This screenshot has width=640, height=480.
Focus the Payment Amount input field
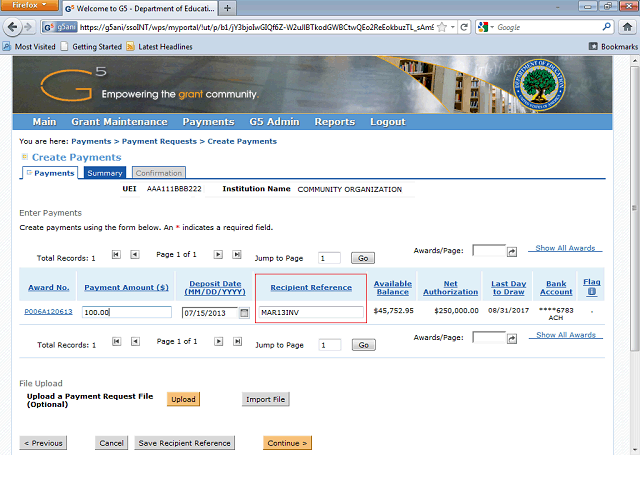click(127, 312)
